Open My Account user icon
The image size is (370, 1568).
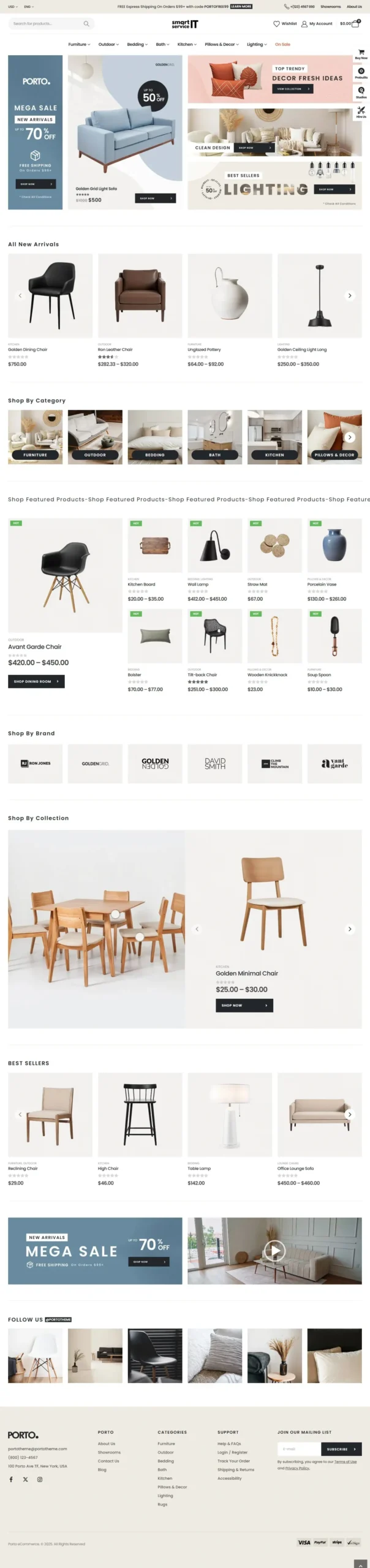tap(304, 24)
